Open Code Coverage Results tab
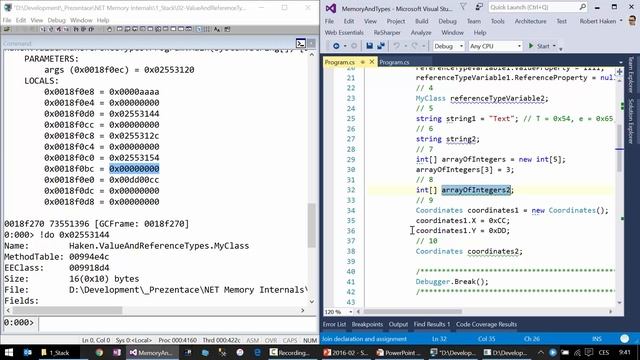This screenshot has width=640, height=360. point(487,324)
